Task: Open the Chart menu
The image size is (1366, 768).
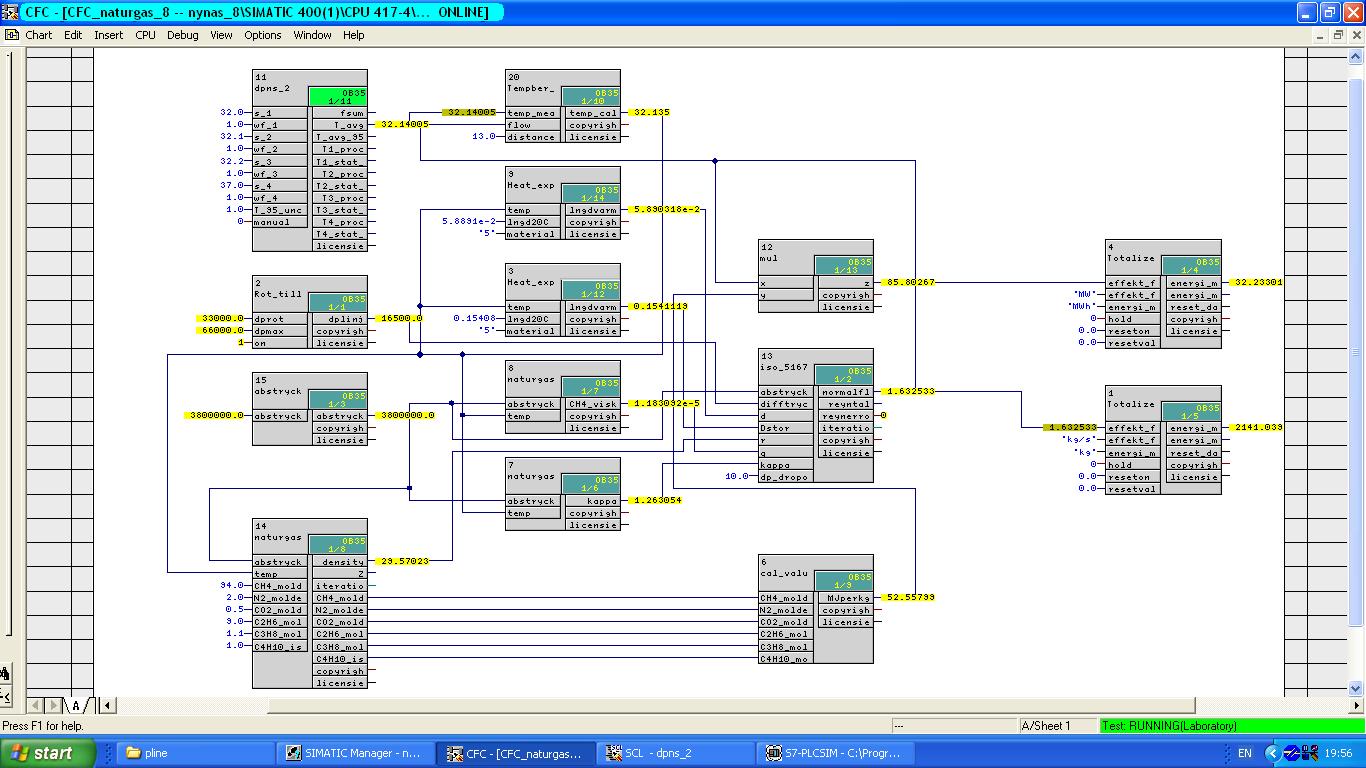Action: [38, 35]
